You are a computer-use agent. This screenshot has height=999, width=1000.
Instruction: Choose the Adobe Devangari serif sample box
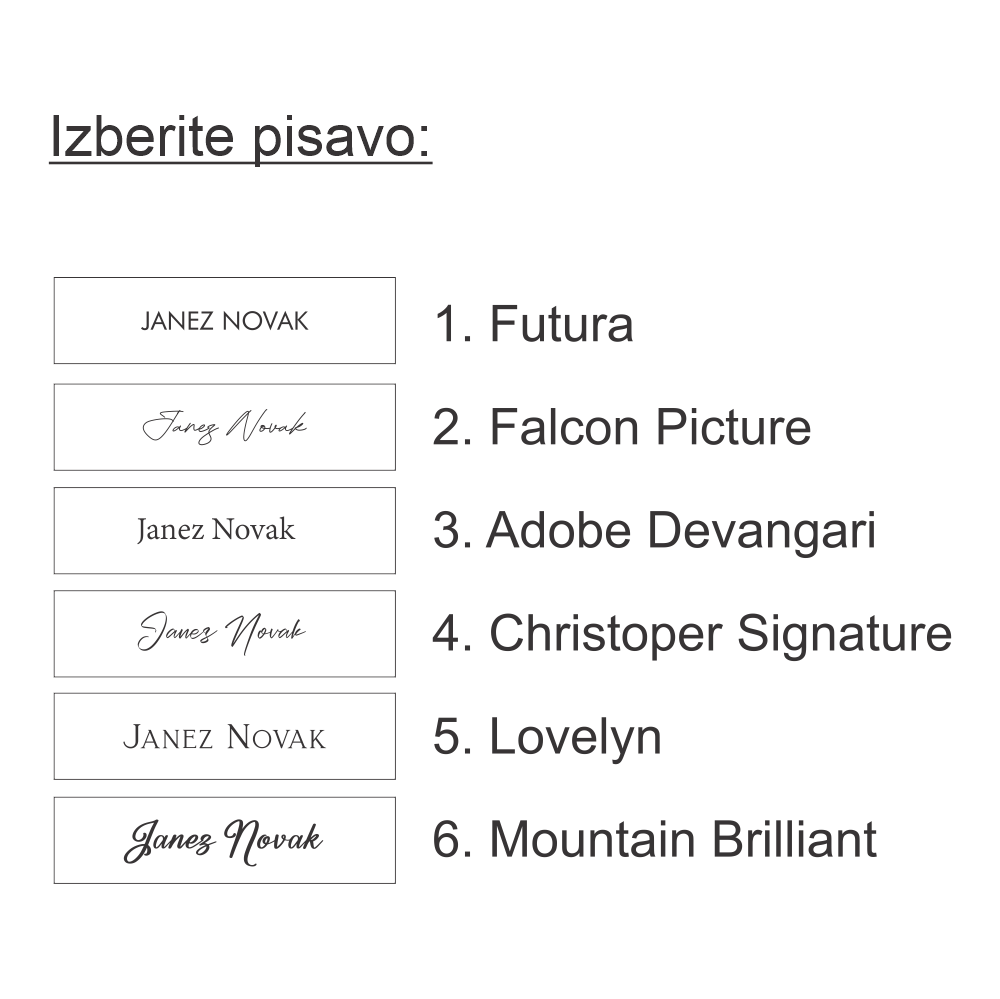[224, 530]
